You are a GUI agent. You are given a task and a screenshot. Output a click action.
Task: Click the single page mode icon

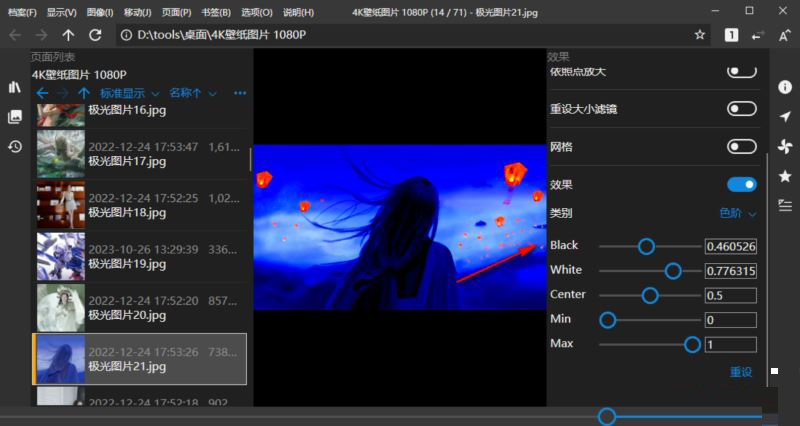[731, 35]
